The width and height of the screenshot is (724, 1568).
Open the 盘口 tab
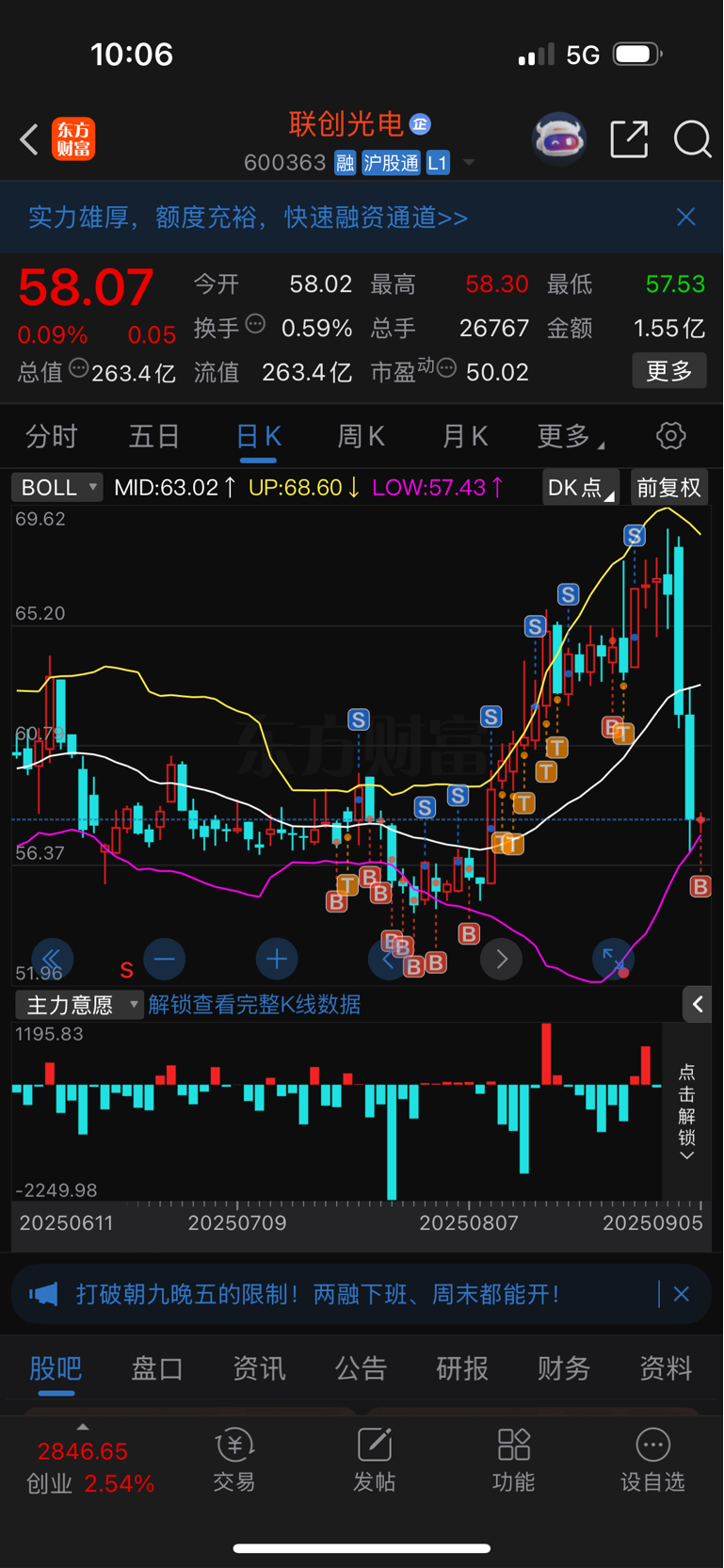[157, 1368]
